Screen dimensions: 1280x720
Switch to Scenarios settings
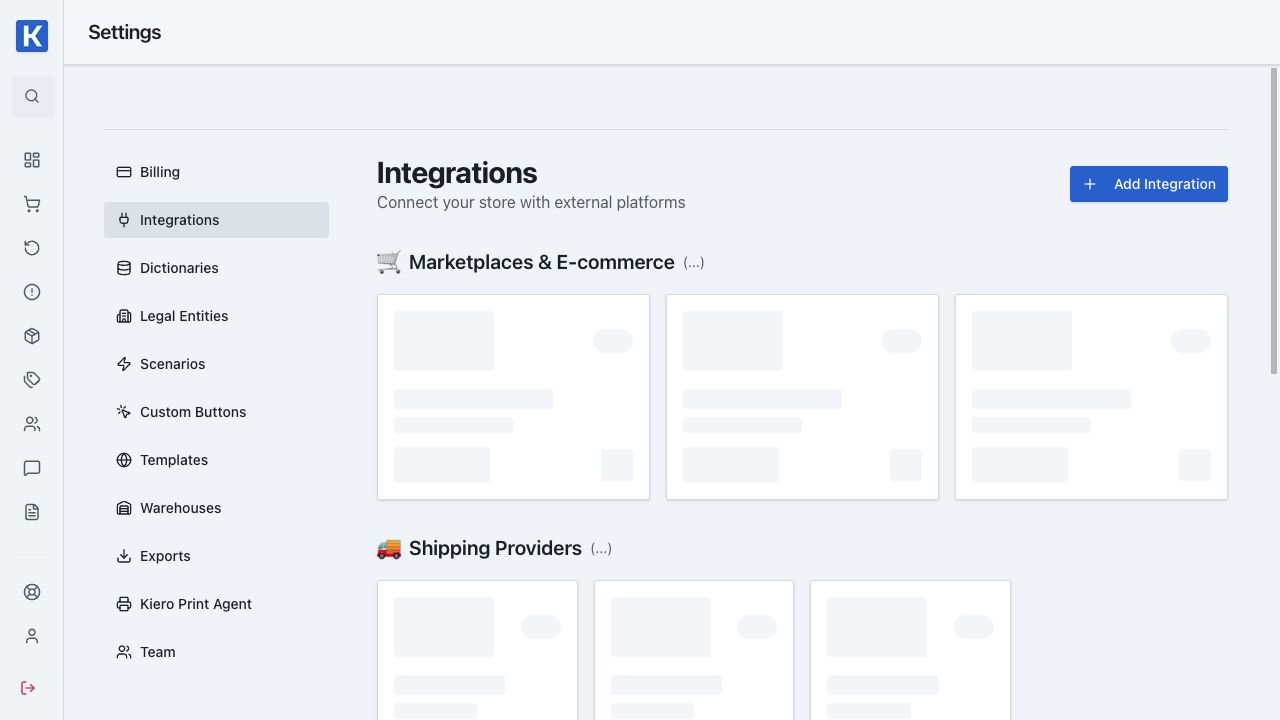[216, 364]
